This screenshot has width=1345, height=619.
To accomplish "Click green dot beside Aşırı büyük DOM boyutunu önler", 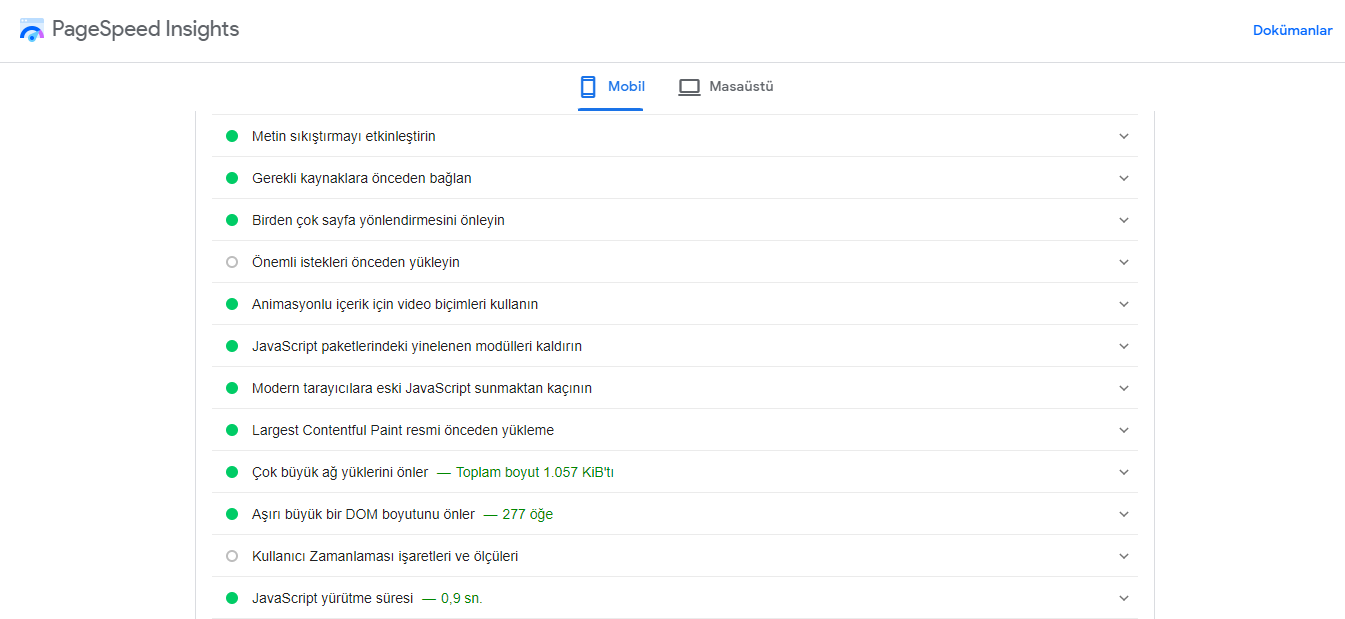I will pos(232,514).
